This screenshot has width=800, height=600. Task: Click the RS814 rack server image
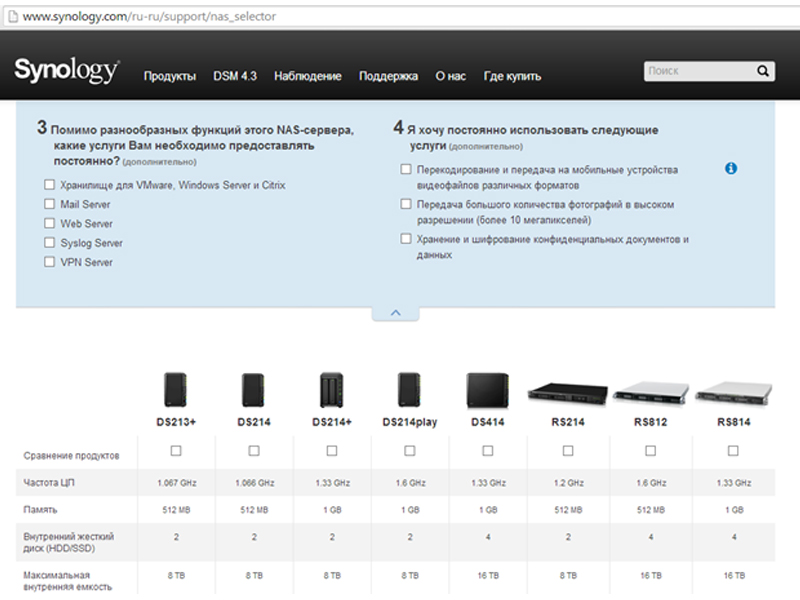click(734, 393)
